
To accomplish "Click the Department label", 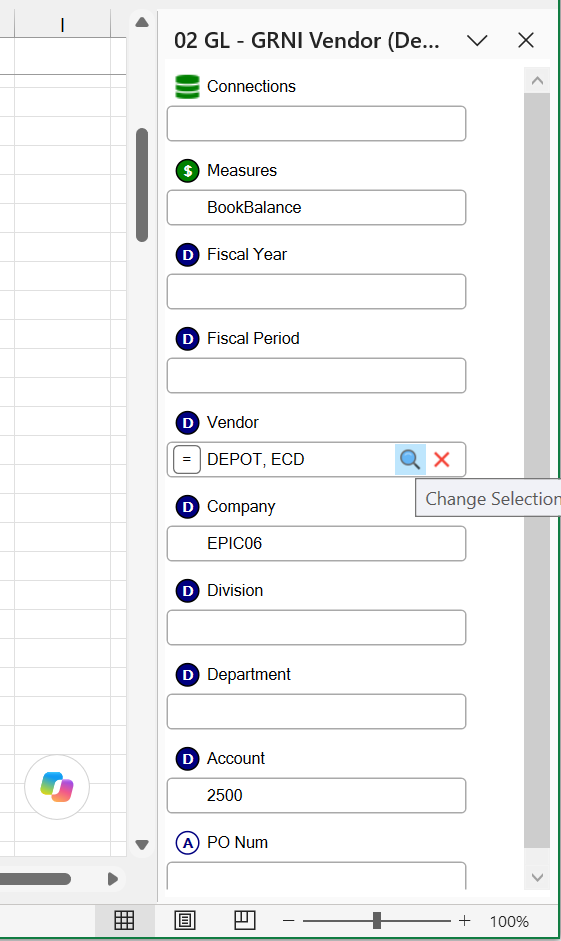I will click(248, 675).
